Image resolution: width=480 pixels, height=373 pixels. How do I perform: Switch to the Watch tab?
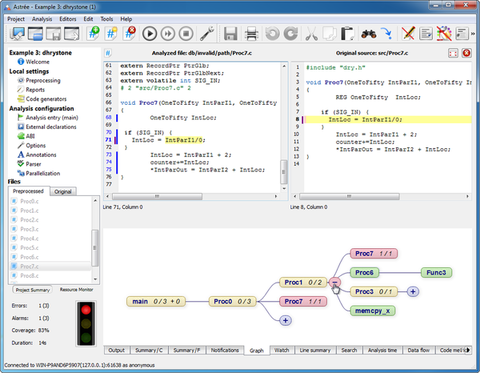tap(281, 350)
